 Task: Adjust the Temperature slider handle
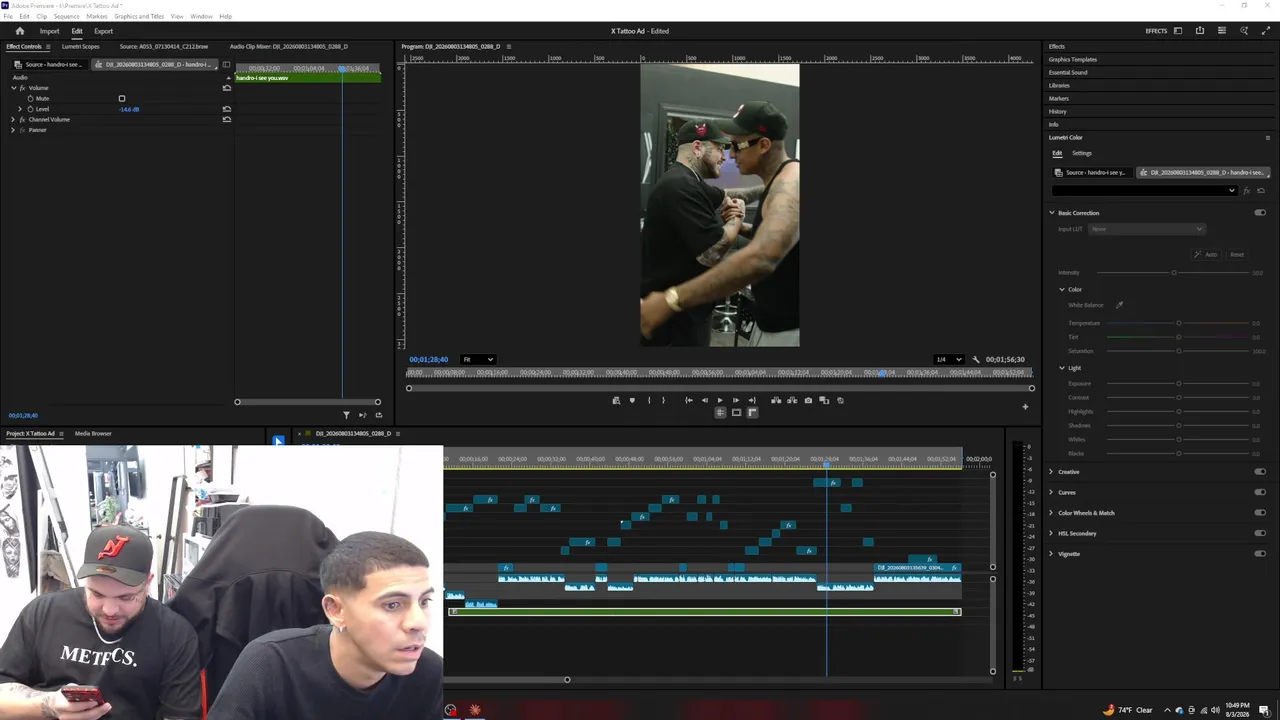click(1179, 323)
